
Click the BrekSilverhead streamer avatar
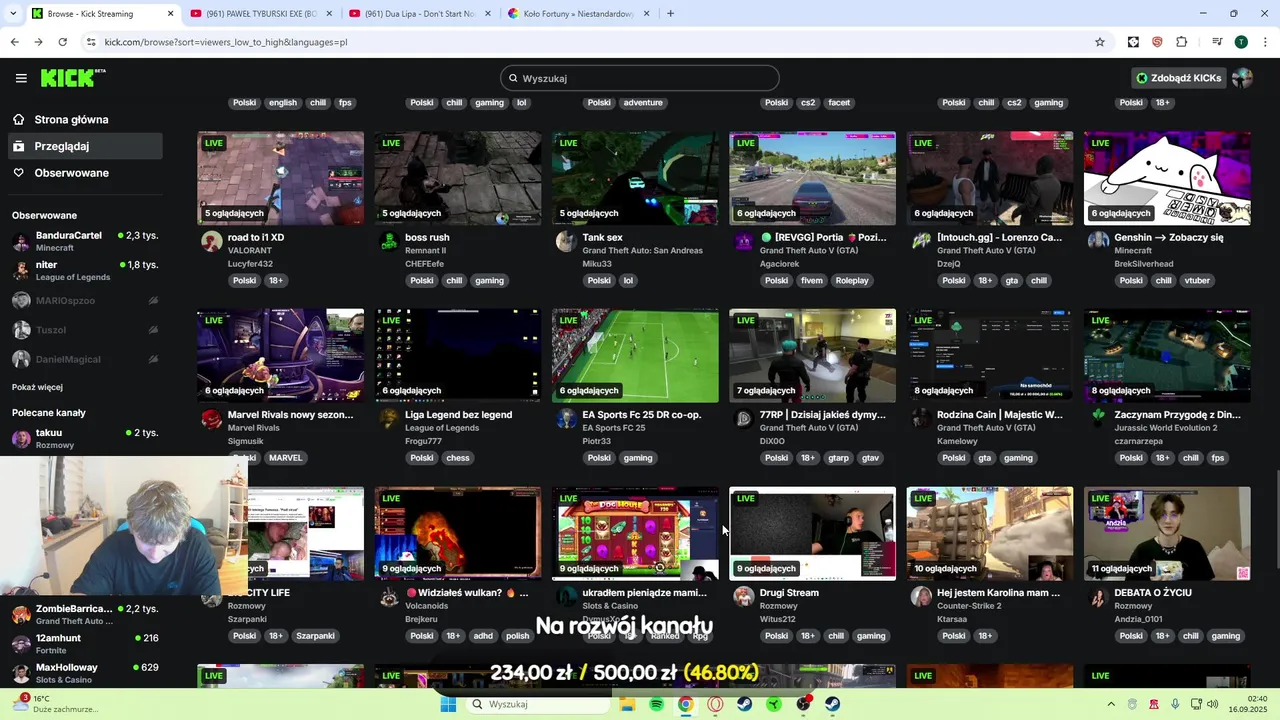tap(1098, 241)
